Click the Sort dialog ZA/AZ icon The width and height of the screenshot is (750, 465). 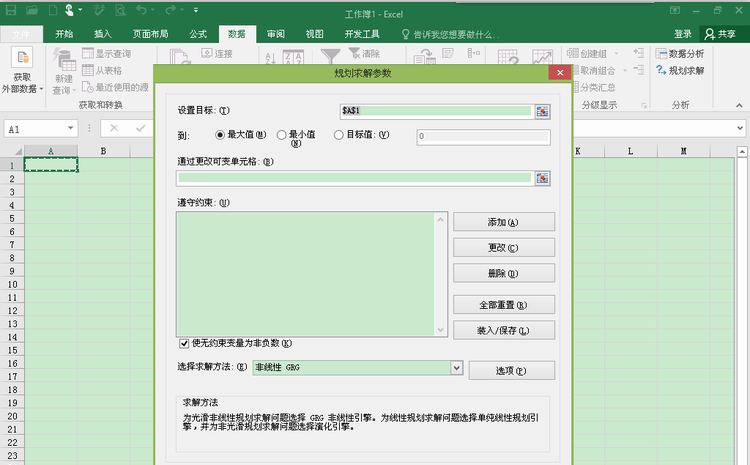pyautogui.click(x=293, y=57)
